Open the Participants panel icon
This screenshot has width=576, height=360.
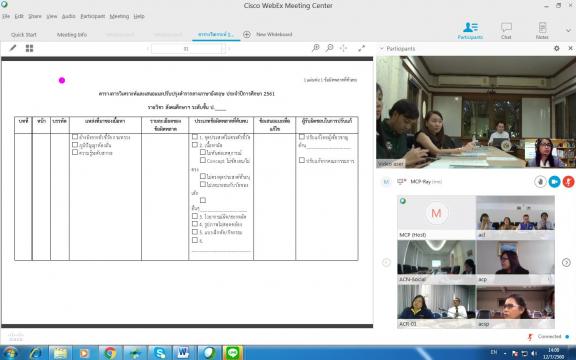(x=470, y=30)
